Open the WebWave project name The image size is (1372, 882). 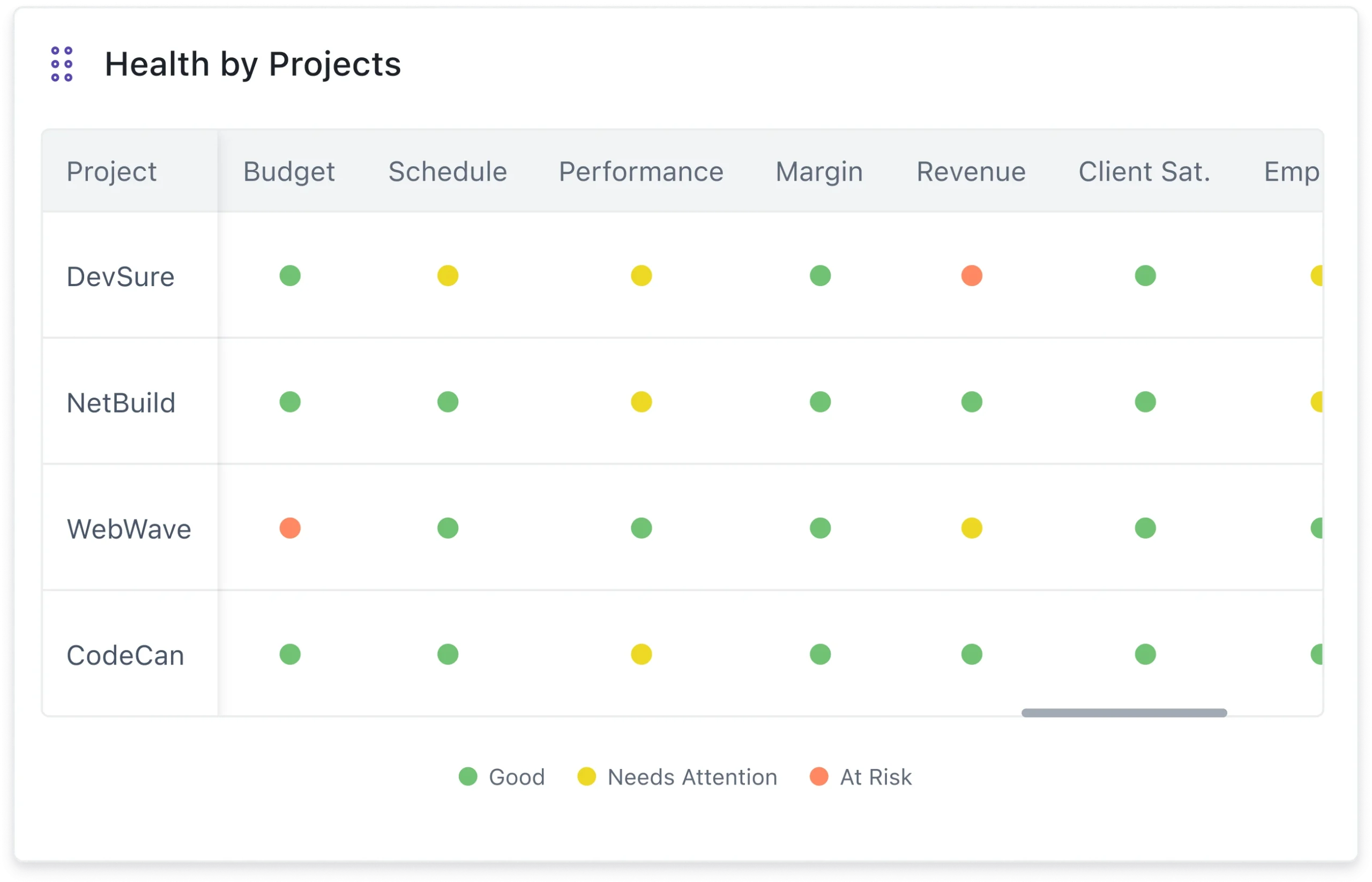click(x=129, y=529)
